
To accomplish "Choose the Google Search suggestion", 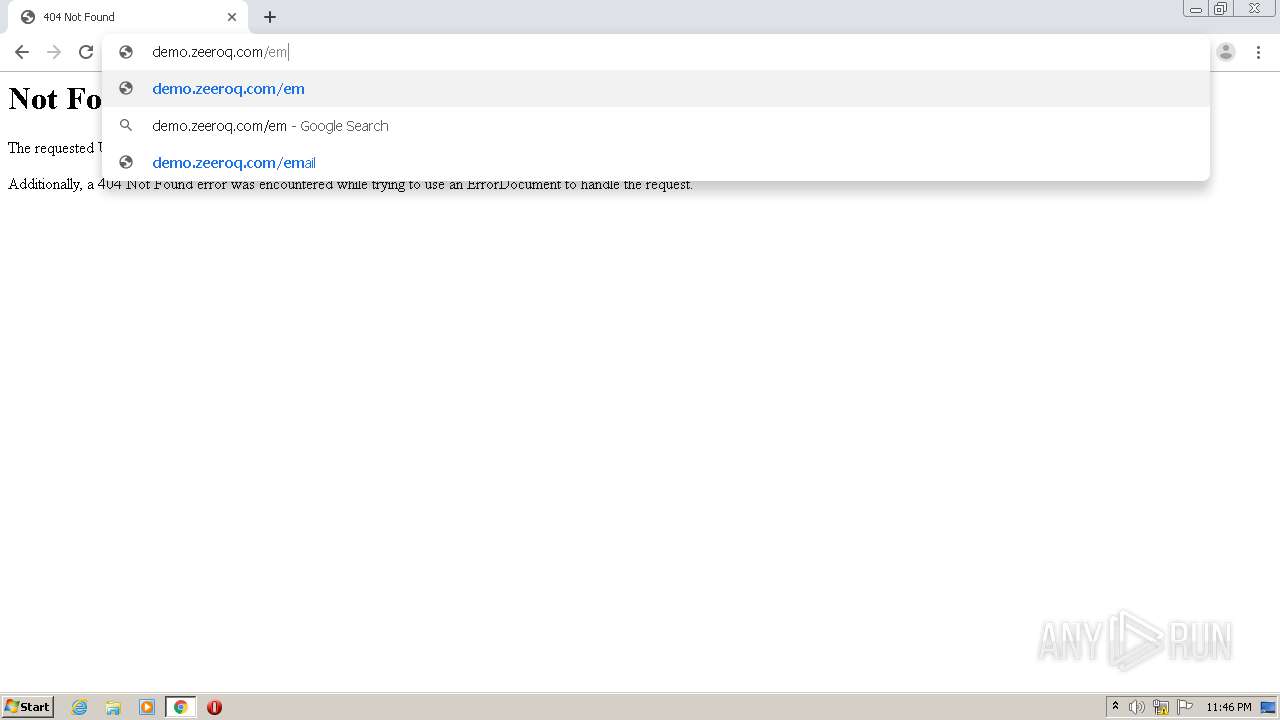I will (x=656, y=126).
